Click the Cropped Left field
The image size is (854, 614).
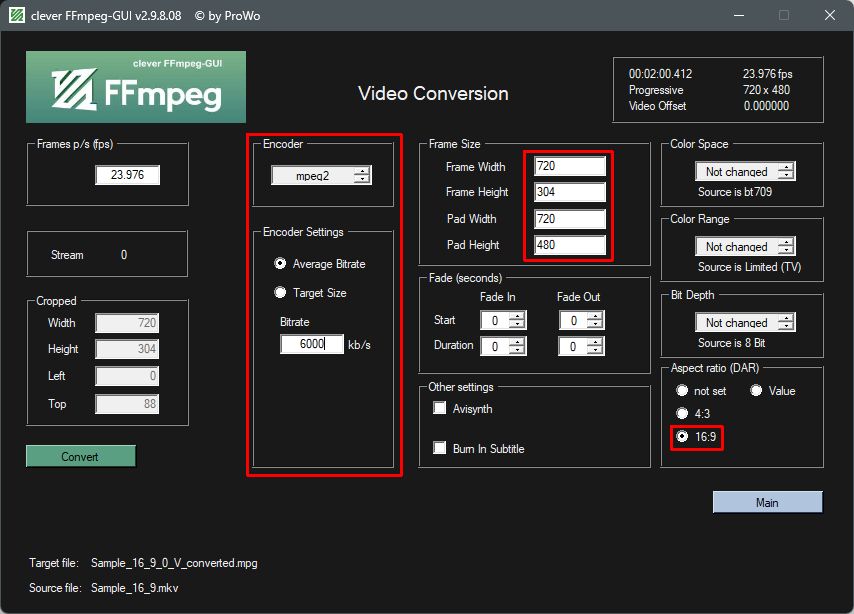coord(127,375)
